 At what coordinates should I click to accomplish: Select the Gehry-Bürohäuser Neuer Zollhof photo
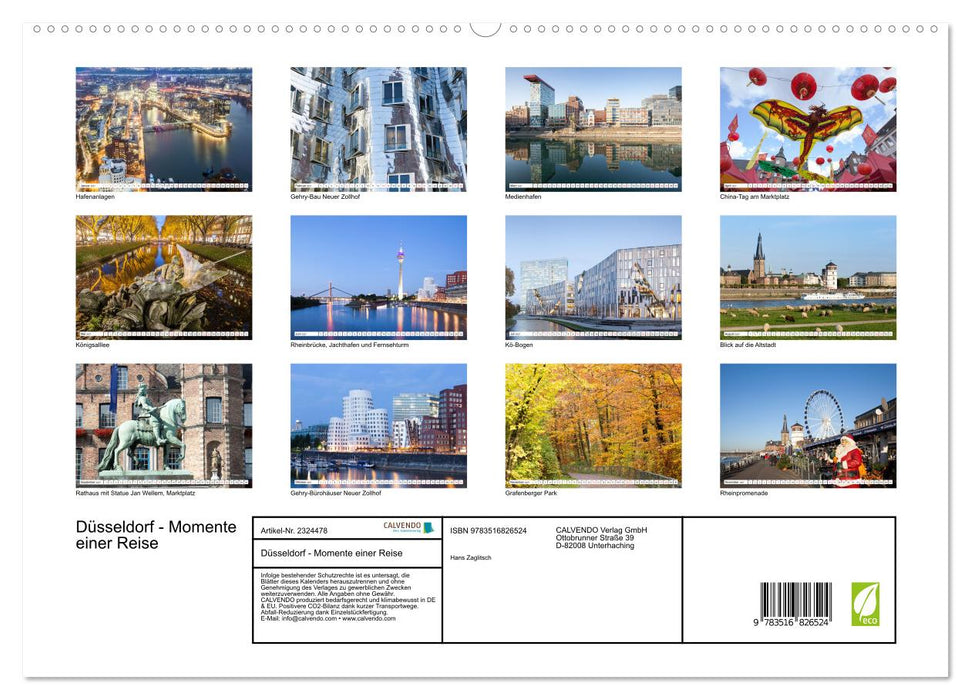pos(378,426)
